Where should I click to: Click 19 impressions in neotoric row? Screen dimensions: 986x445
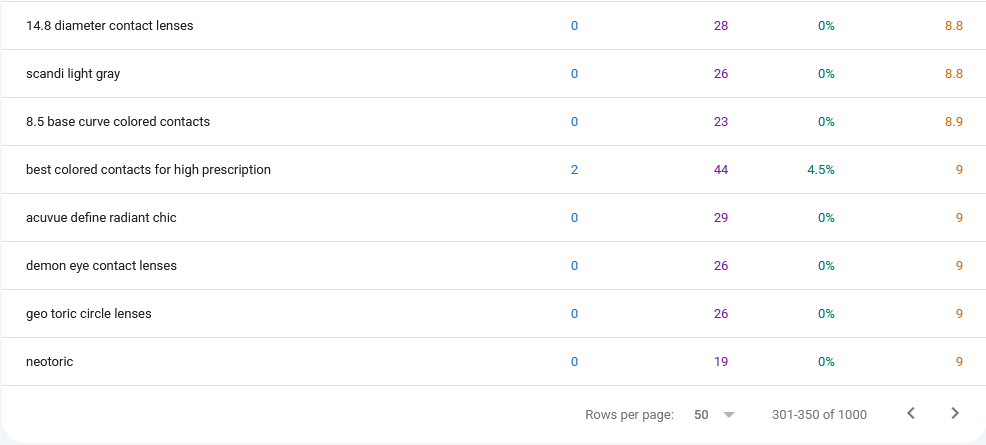coord(721,361)
